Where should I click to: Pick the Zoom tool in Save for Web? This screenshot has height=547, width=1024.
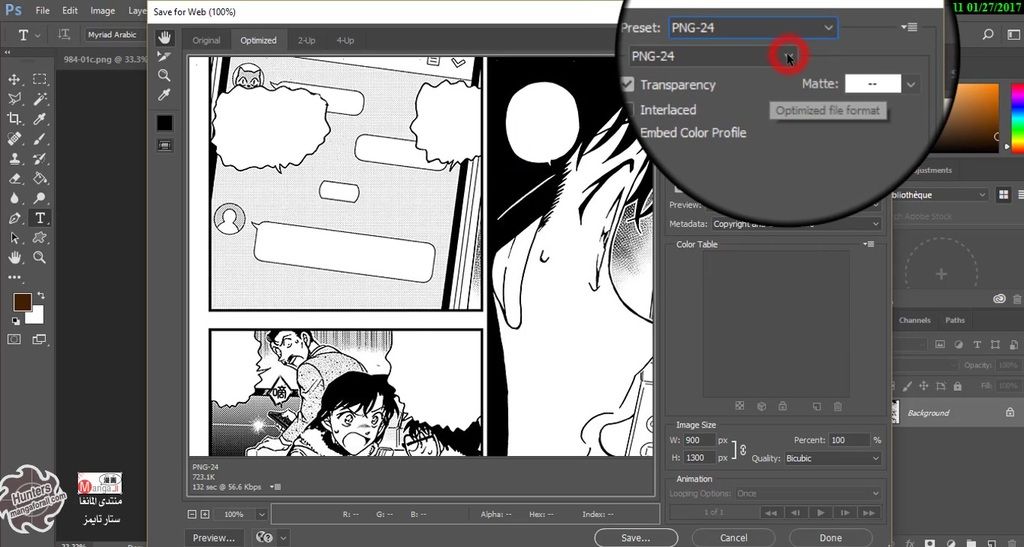click(164, 76)
